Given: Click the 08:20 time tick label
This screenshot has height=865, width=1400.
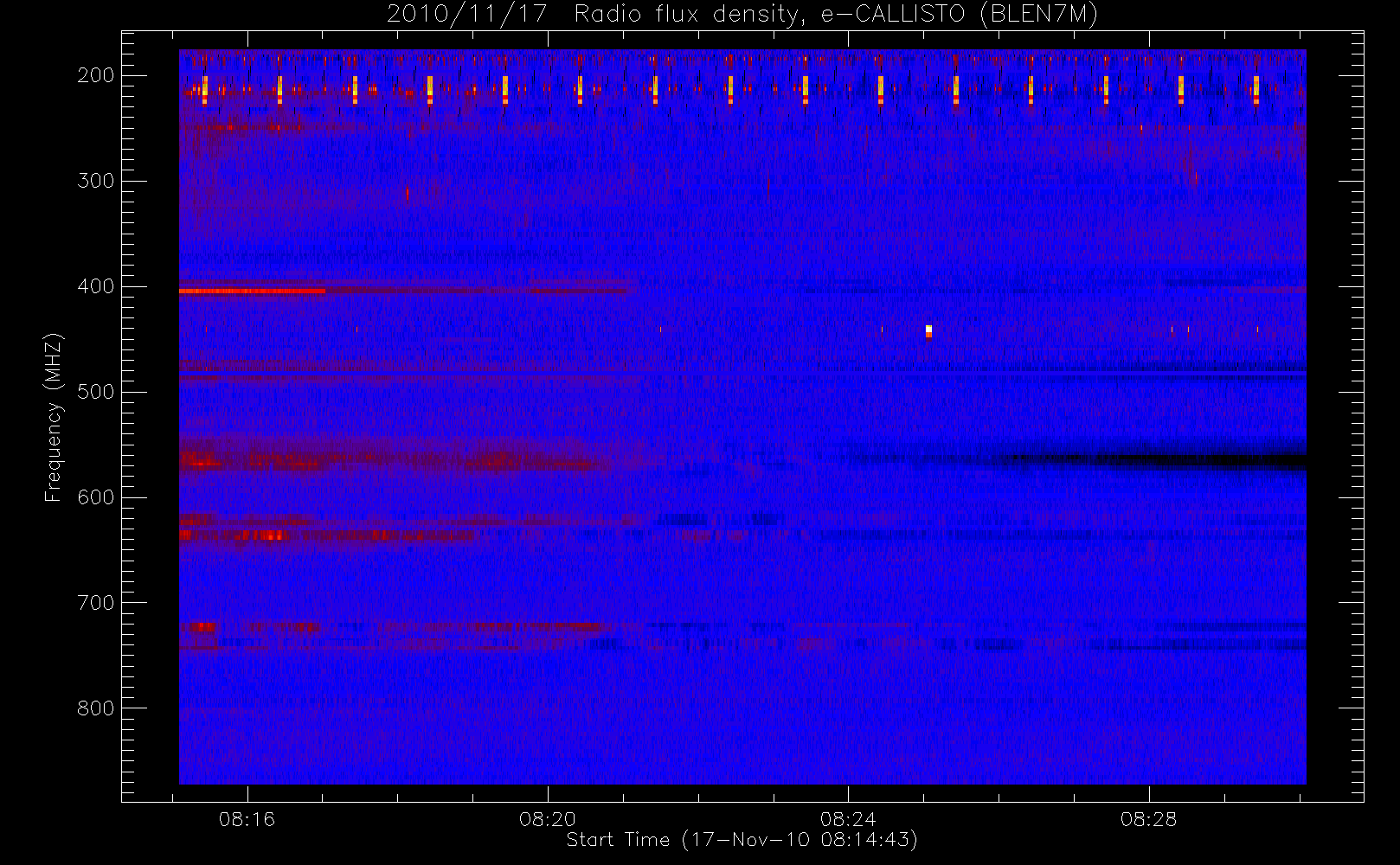Looking at the screenshot, I should [548, 819].
